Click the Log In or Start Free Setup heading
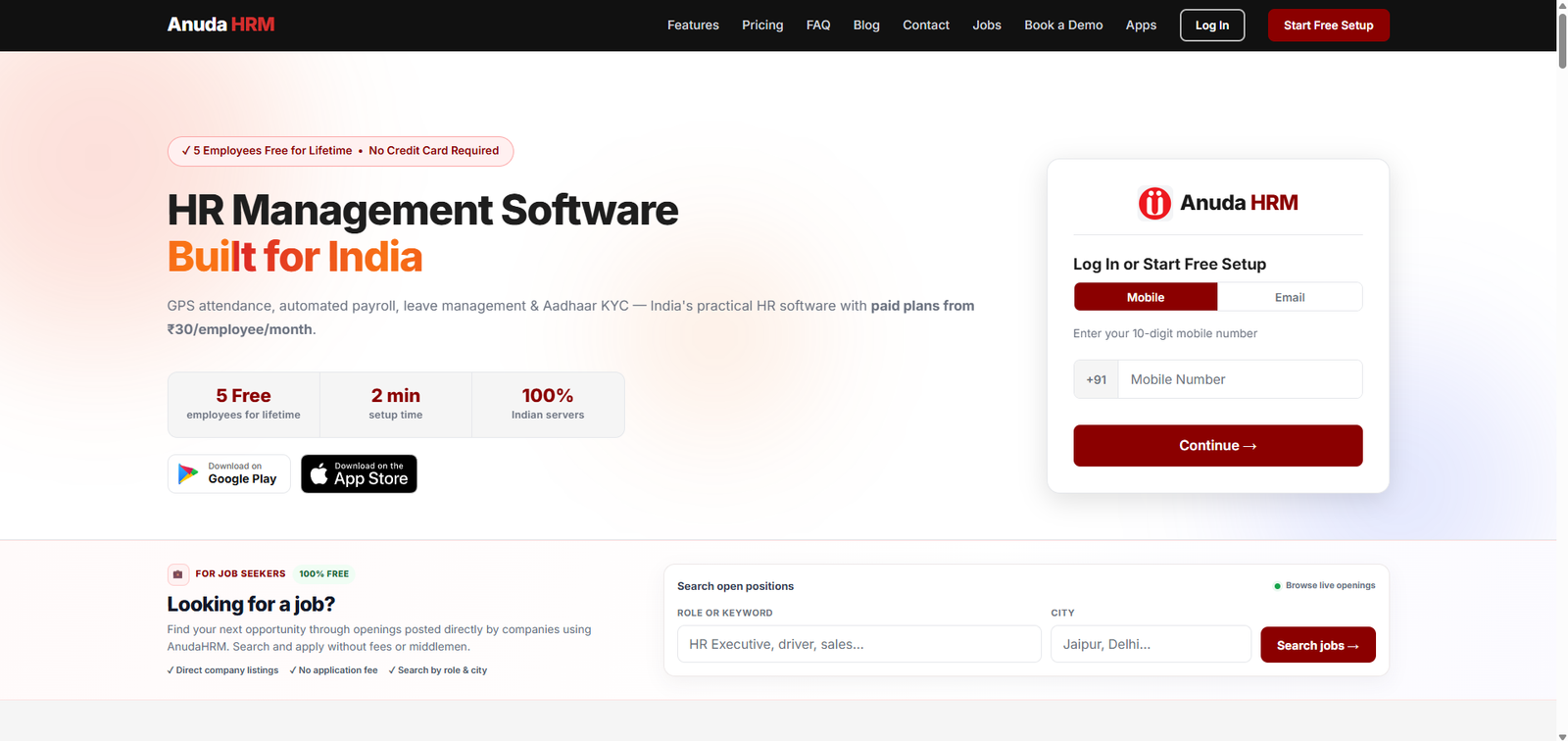This screenshot has width=1568, height=741. click(x=1169, y=264)
